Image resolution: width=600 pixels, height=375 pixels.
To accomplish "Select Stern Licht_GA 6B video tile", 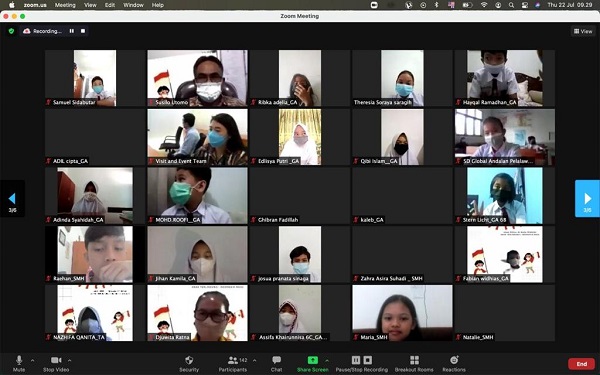I will 505,196.
